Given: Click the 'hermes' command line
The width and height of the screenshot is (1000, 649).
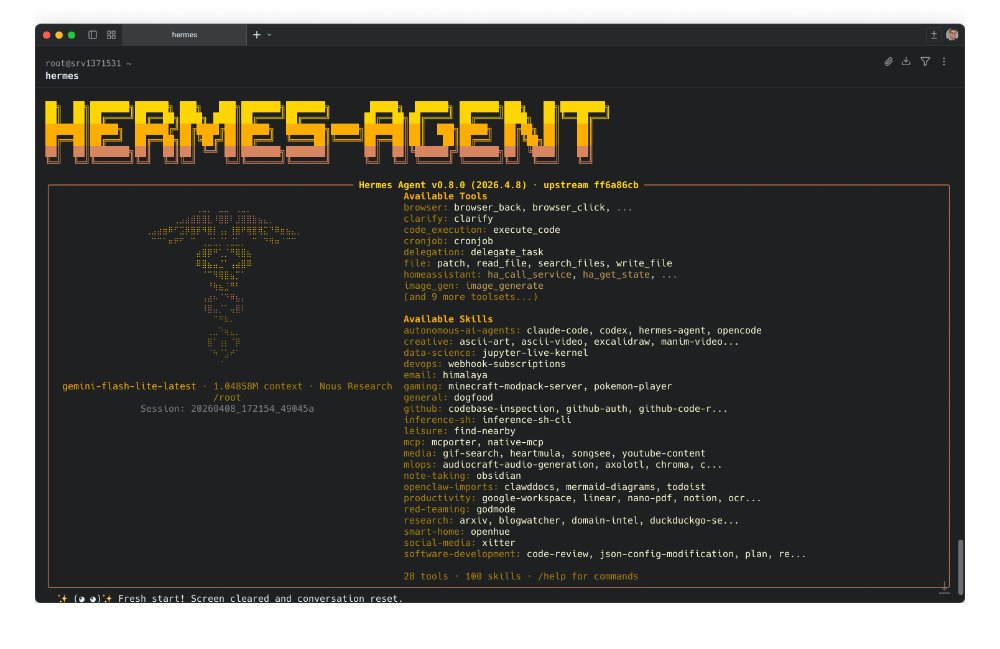Looking at the screenshot, I should [62, 76].
